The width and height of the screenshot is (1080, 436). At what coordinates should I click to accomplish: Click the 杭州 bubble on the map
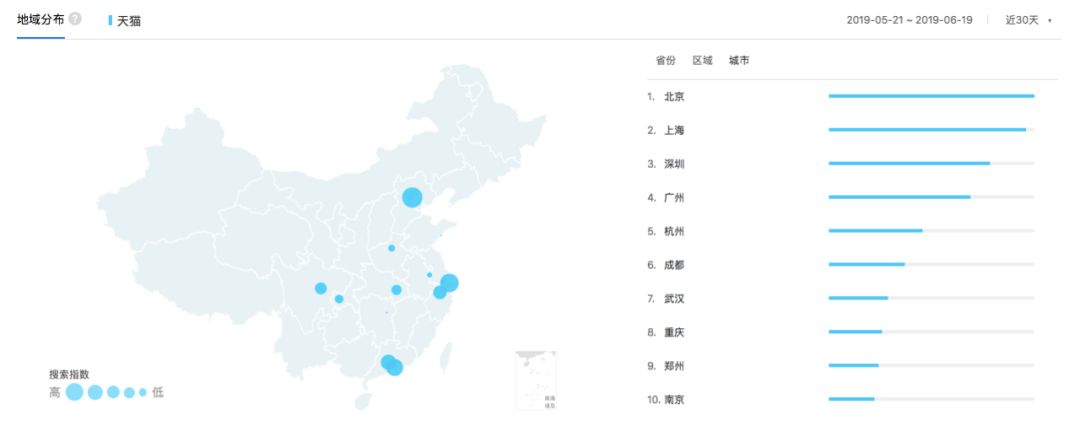(x=439, y=293)
